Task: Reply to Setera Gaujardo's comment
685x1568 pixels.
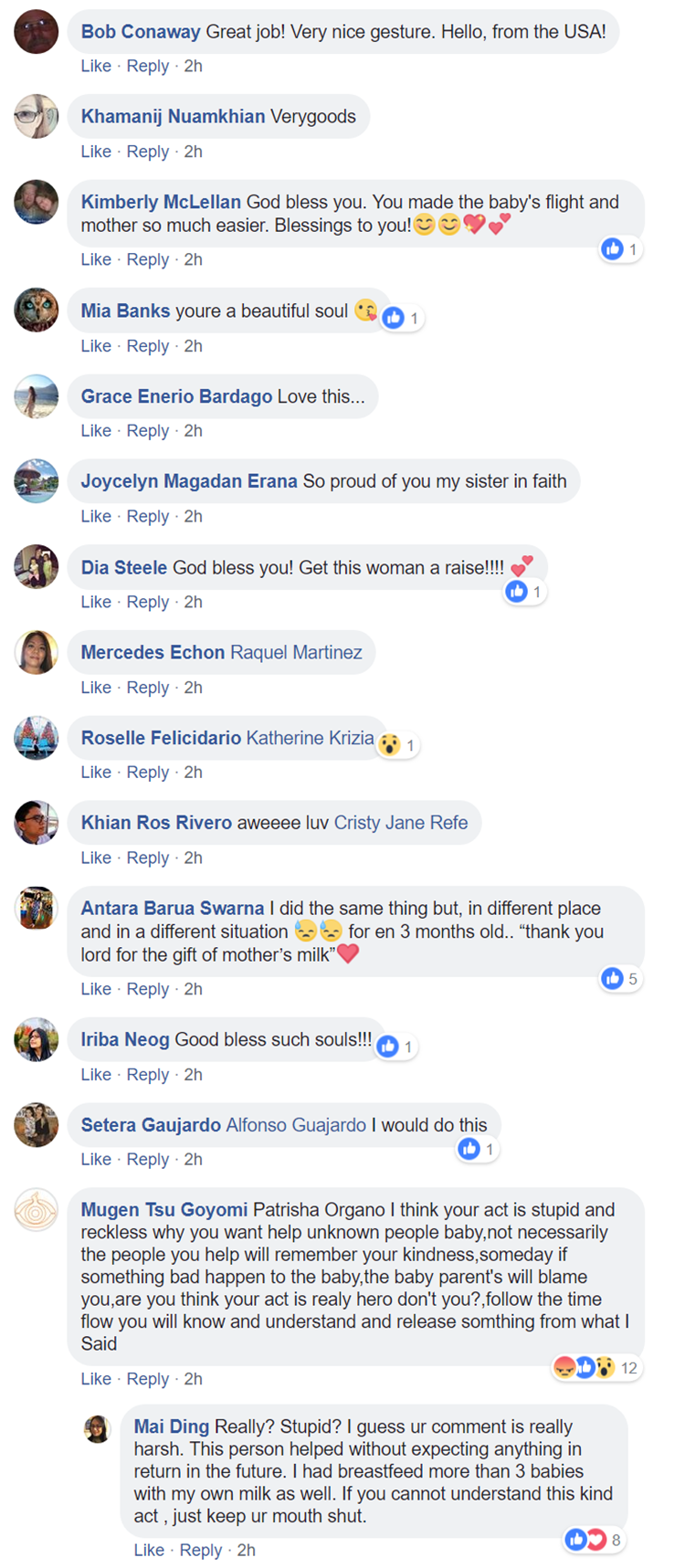Action: 148,1159
